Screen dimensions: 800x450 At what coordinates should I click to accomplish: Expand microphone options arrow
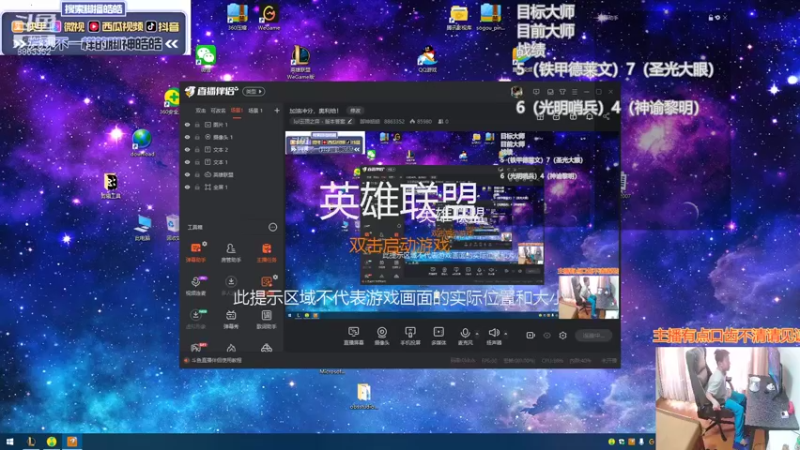point(477,334)
